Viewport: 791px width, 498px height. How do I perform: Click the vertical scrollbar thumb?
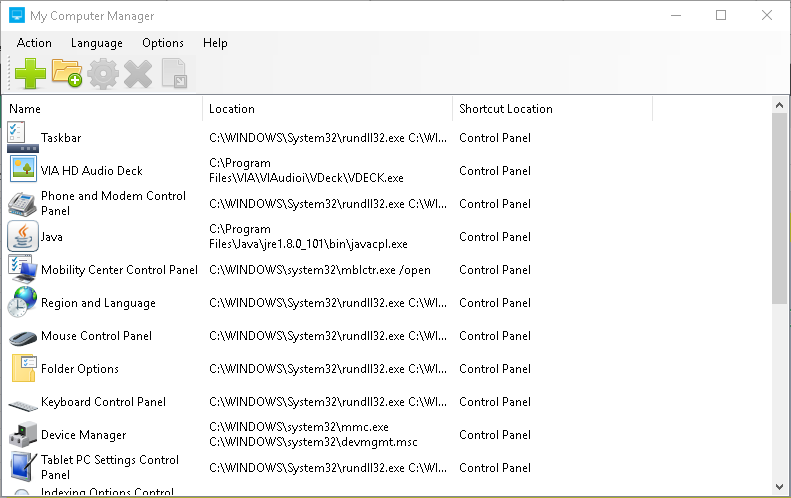click(779, 208)
